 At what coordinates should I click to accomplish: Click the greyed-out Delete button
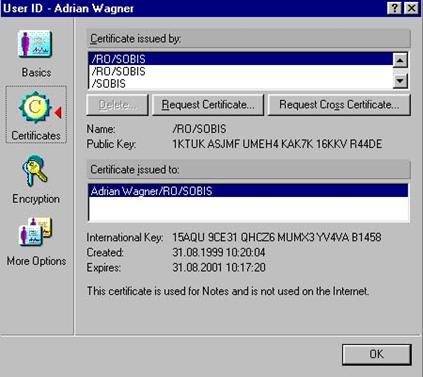pyautogui.click(x=117, y=105)
